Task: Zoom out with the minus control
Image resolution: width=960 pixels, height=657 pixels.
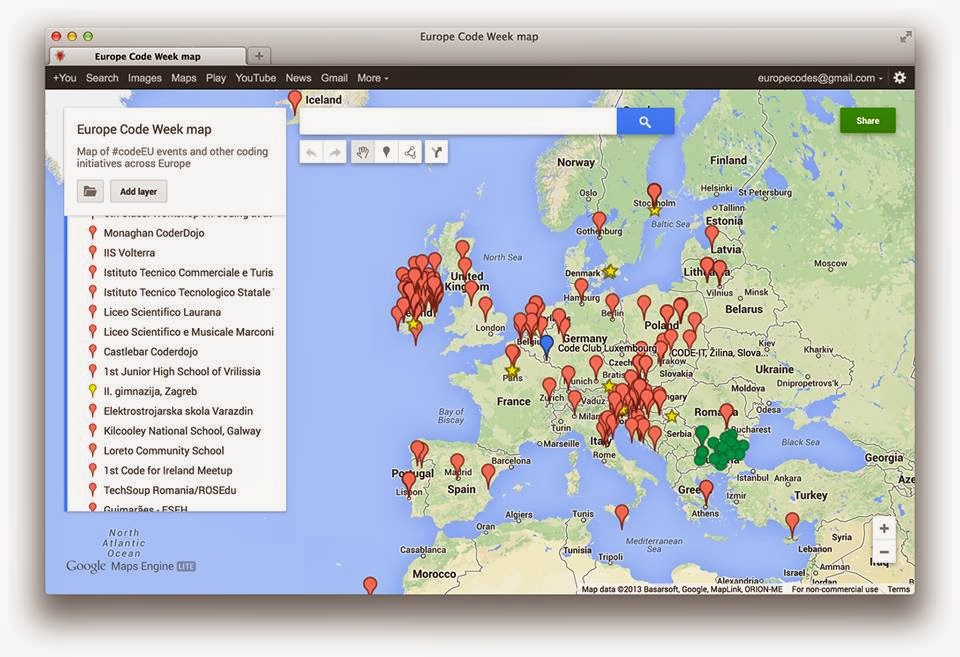Action: 884,552
